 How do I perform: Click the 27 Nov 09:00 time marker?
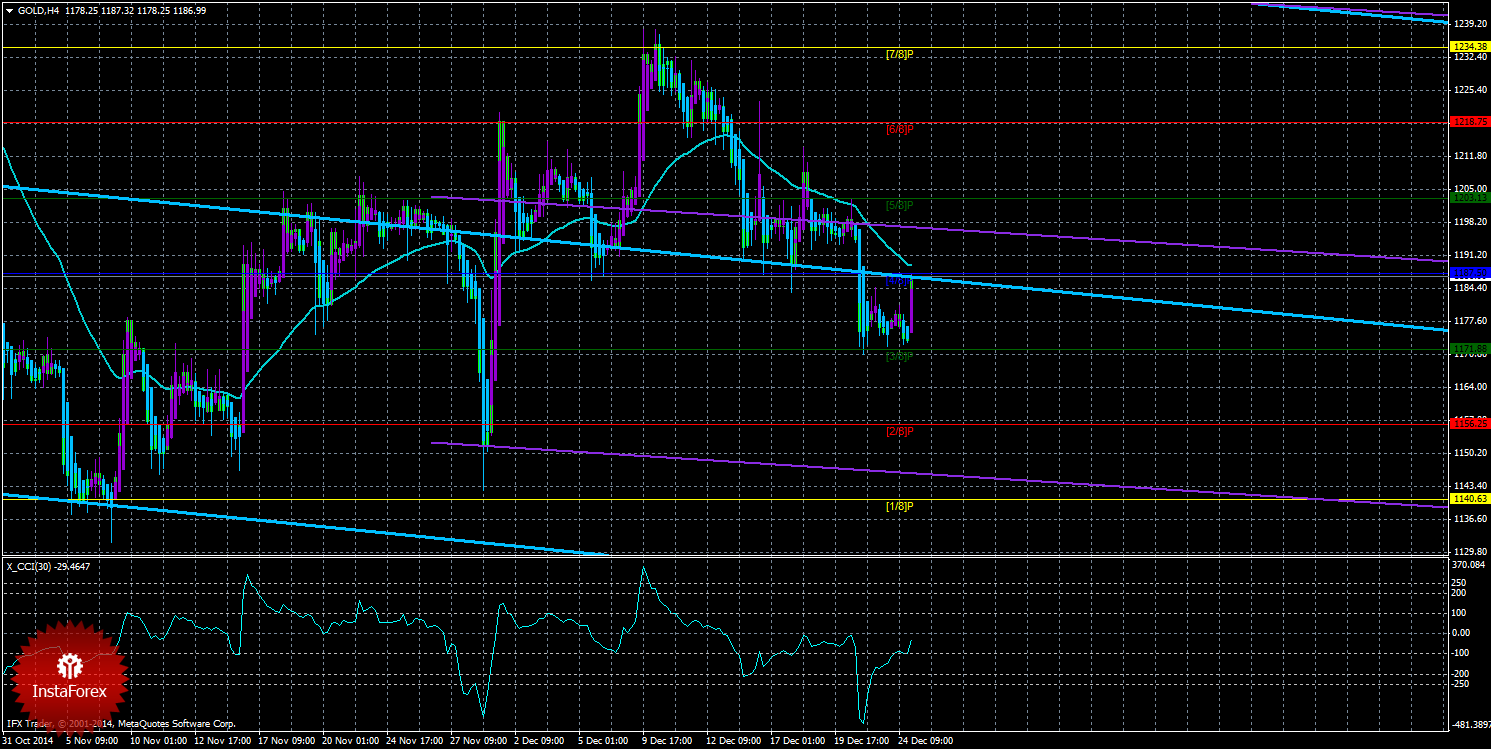click(475, 742)
